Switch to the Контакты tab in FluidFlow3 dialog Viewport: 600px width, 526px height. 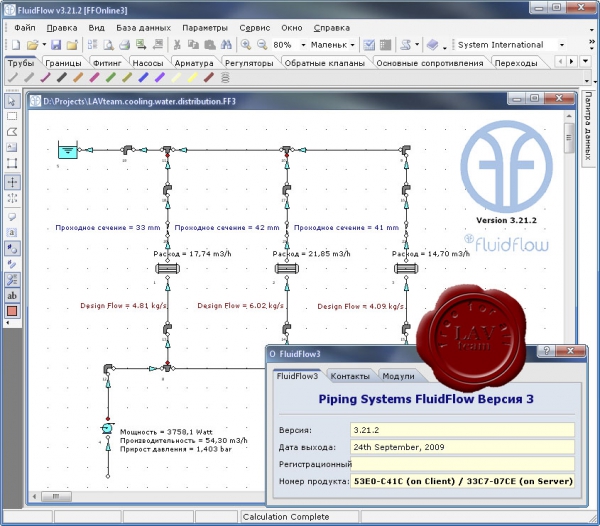[350, 376]
